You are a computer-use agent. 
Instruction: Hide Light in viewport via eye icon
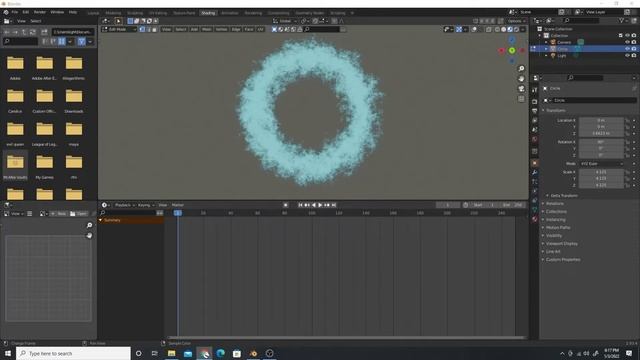[x=627, y=55]
